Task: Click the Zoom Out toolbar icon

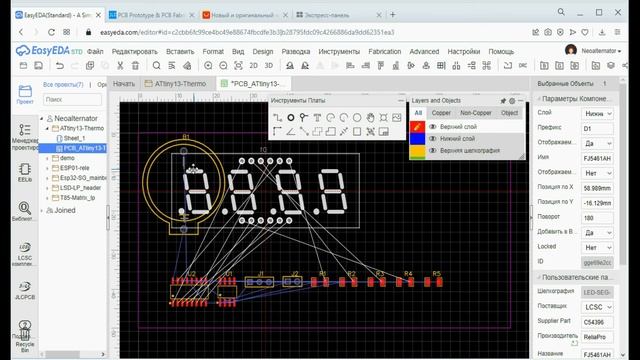Action: tap(223, 65)
